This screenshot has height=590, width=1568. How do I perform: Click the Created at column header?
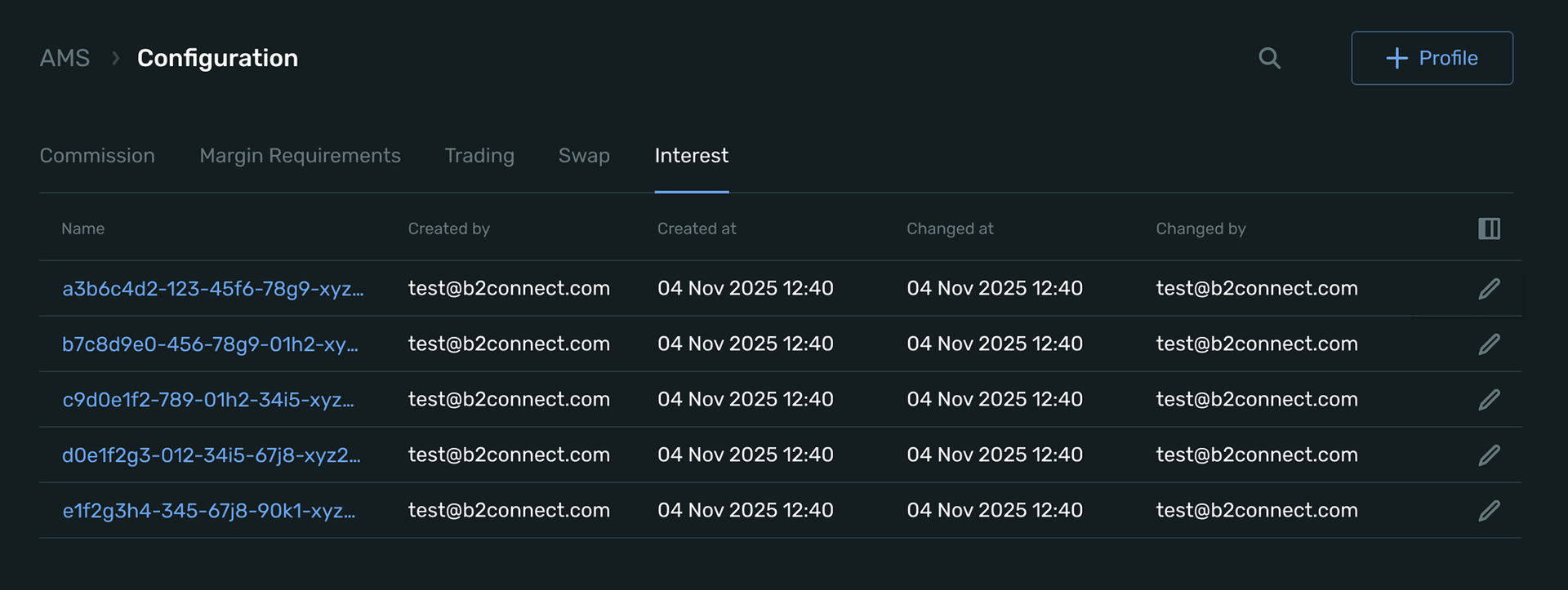(x=697, y=229)
